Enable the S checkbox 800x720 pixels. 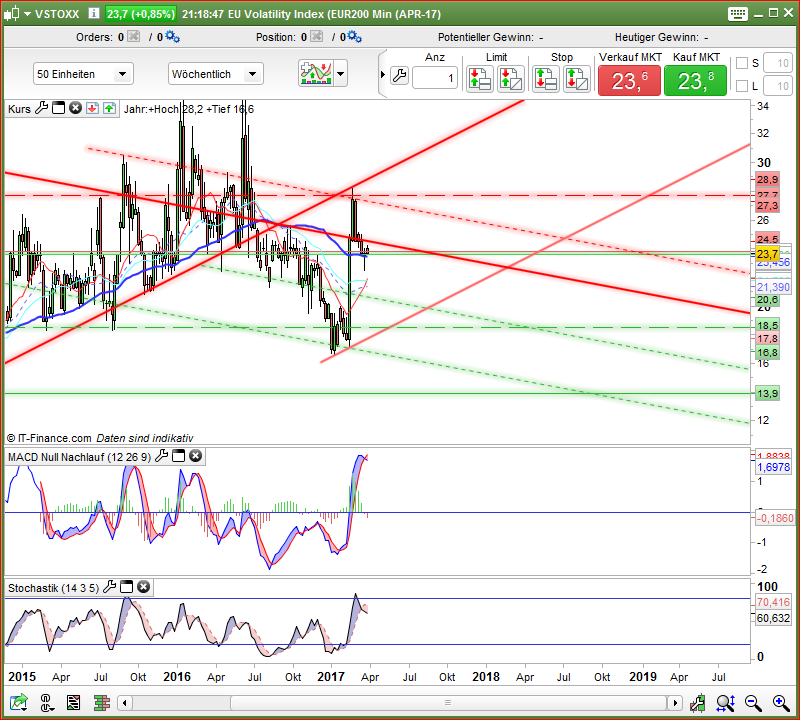tap(741, 63)
